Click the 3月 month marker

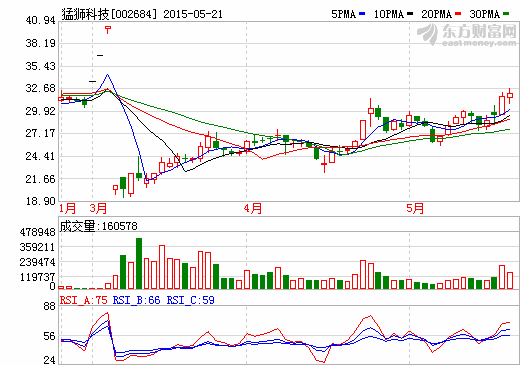click(98, 209)
